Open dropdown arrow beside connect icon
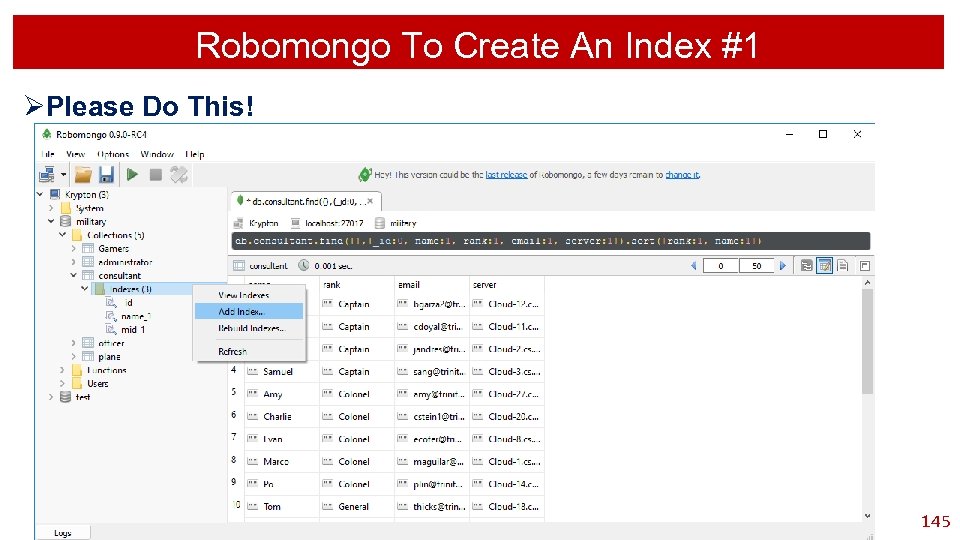The image size is (960, 540). pyautogui.click(x=64, y=175)
